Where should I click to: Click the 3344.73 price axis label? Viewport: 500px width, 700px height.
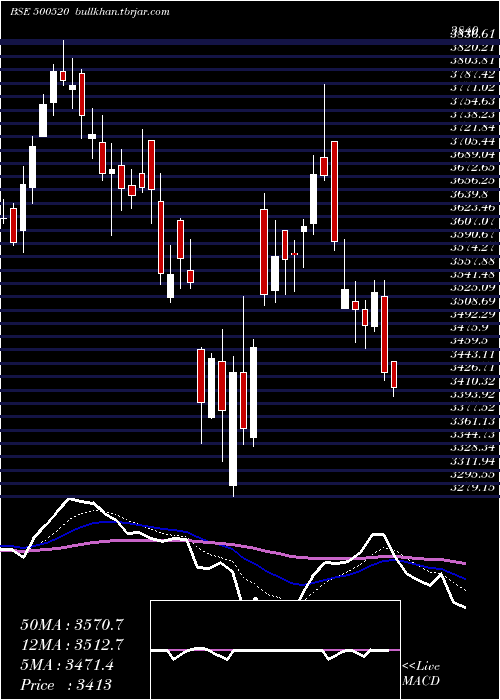[472, 434]
